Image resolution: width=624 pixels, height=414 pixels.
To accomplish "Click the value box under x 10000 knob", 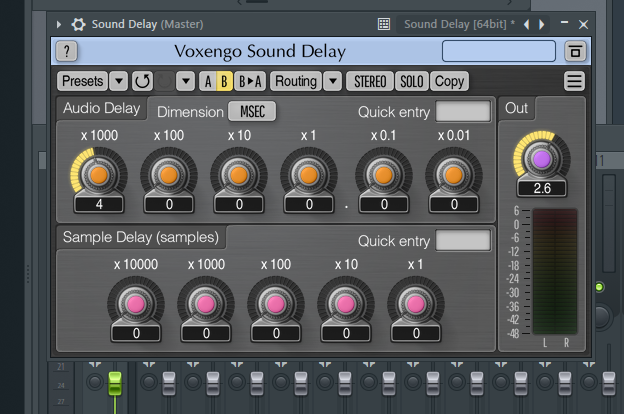I will point(136,333).
